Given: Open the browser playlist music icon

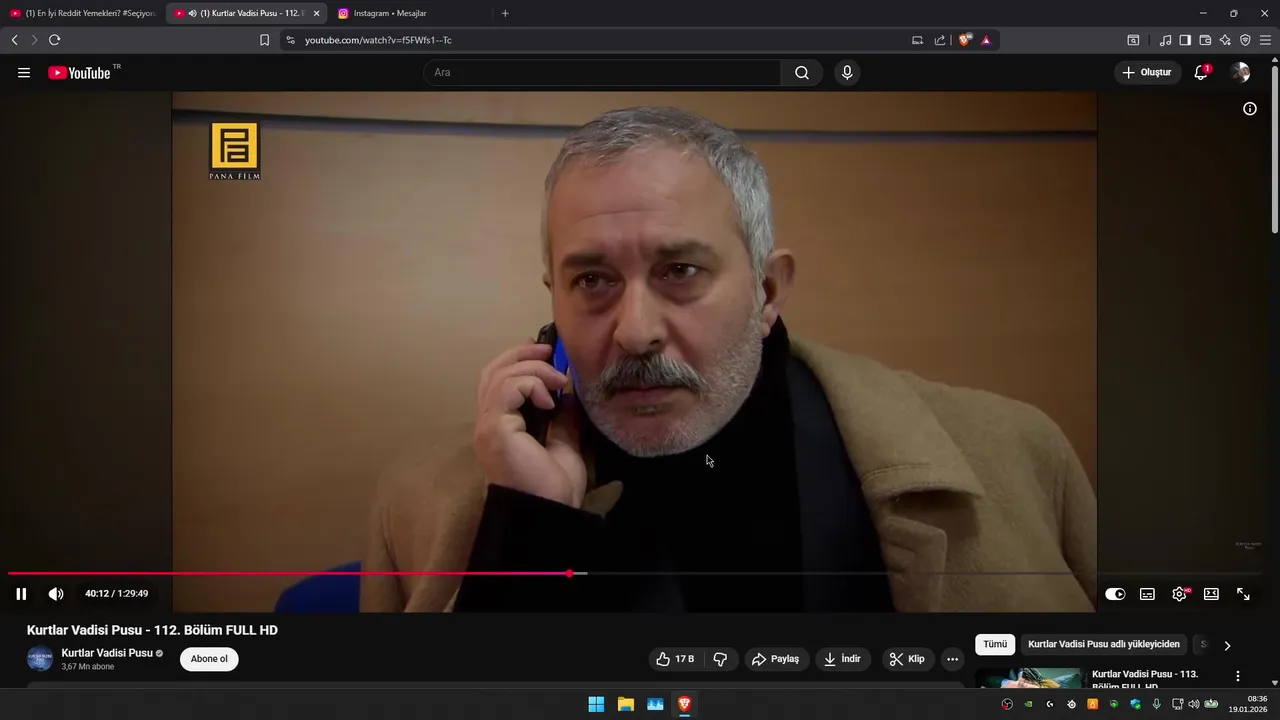Looking at the screenshot, I should (x=1165, y=40).
